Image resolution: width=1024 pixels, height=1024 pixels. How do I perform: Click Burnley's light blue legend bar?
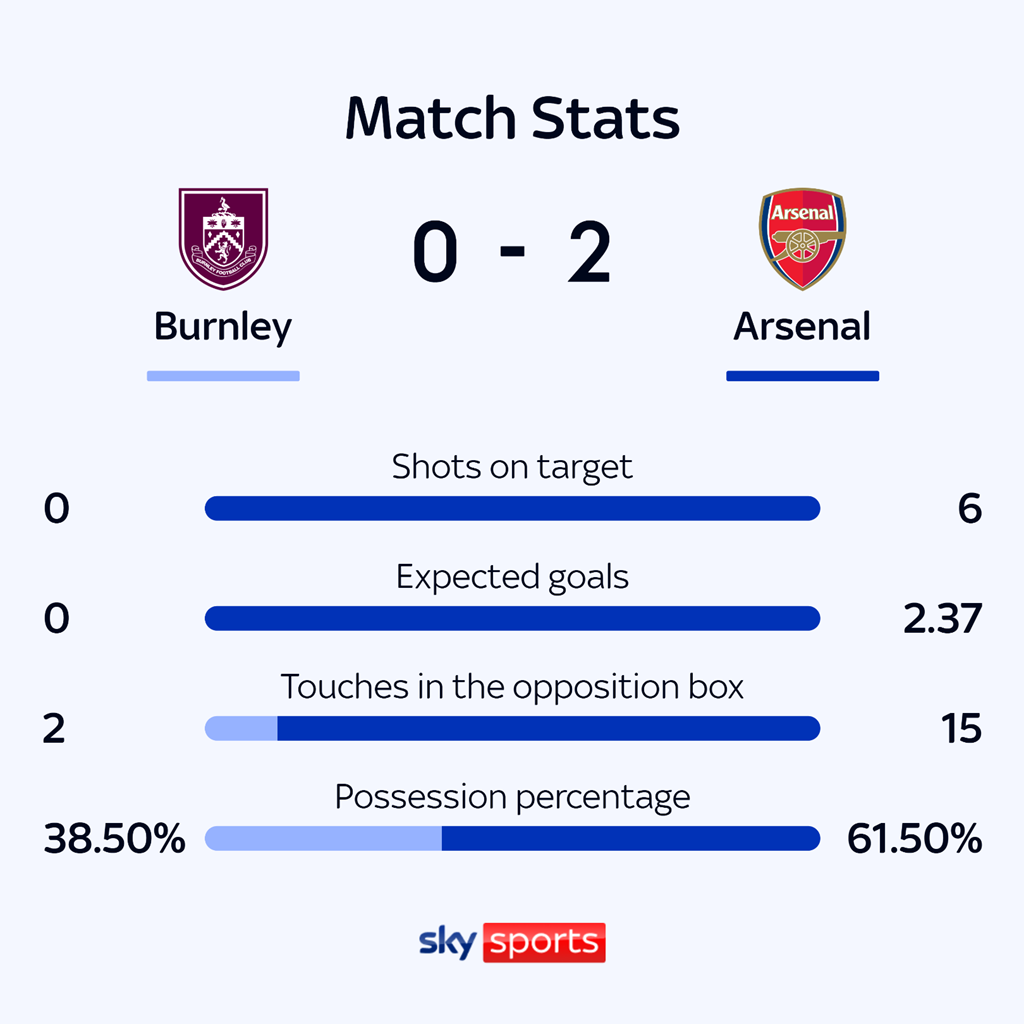point(223,376)
